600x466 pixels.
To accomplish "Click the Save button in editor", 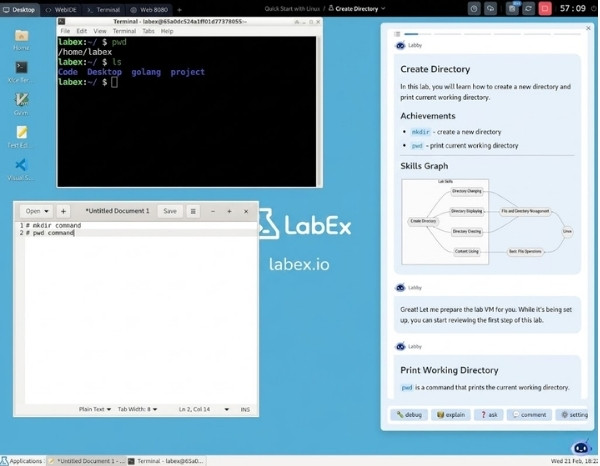I will [x=169, y=211].
